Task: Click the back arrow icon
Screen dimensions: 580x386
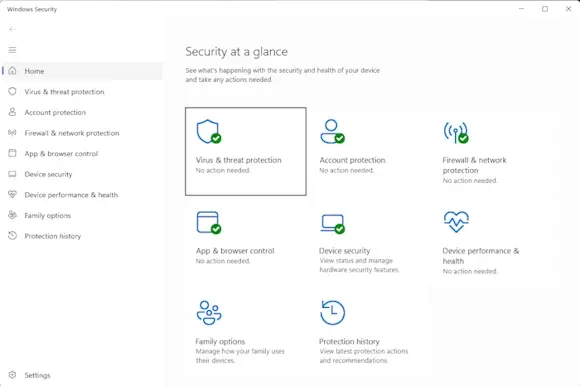Action: coord(12,29)
